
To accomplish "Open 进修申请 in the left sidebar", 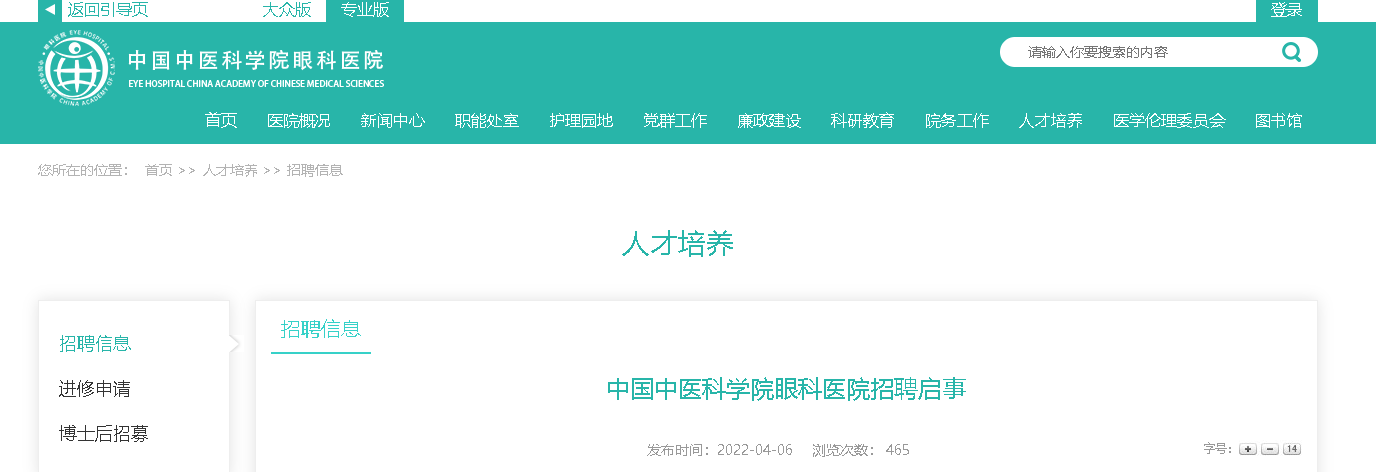I will point(95,389).
